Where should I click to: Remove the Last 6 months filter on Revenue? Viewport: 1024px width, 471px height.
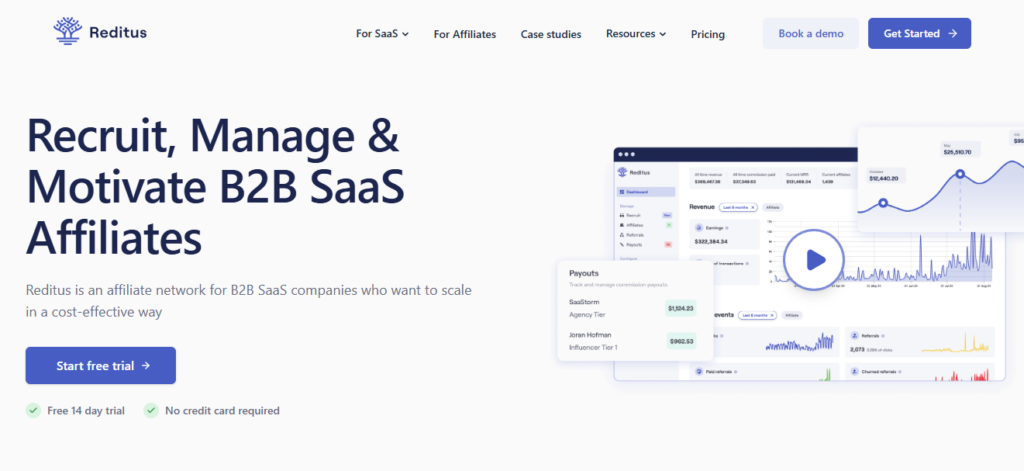pyautogui.click(x=754, y=207)
